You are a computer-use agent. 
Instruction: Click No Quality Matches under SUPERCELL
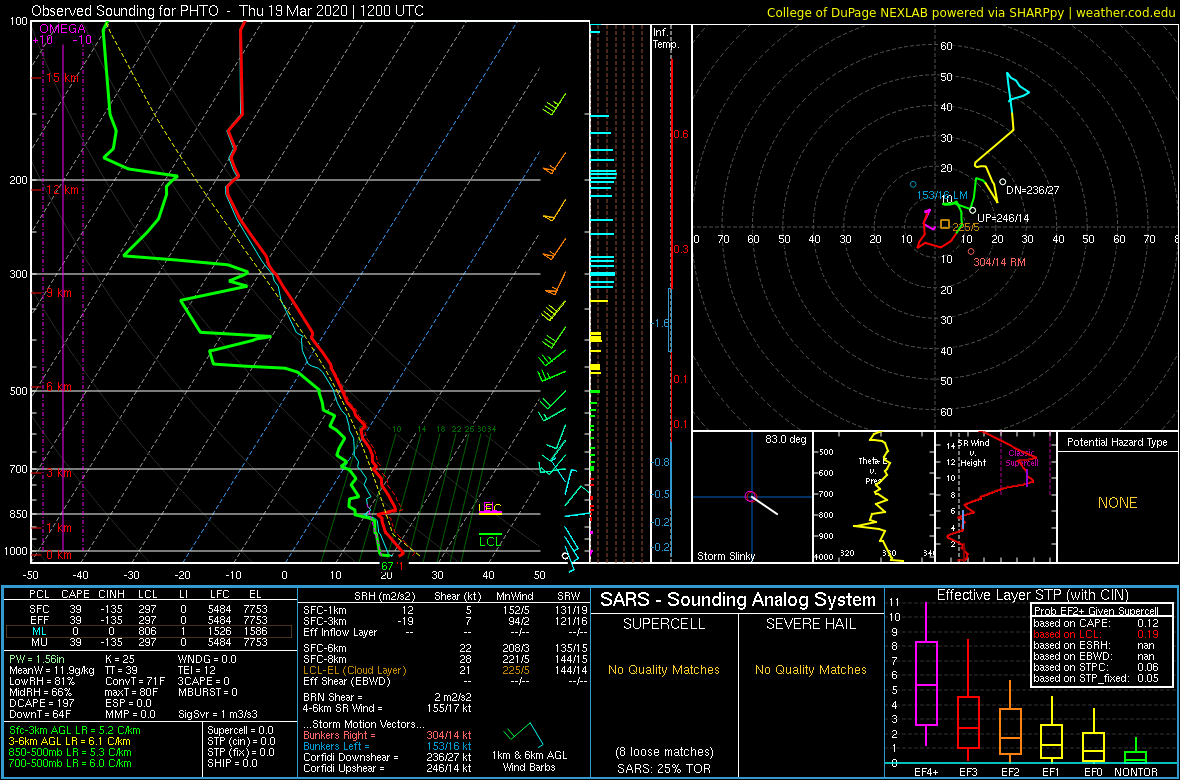tap(664, 669)
